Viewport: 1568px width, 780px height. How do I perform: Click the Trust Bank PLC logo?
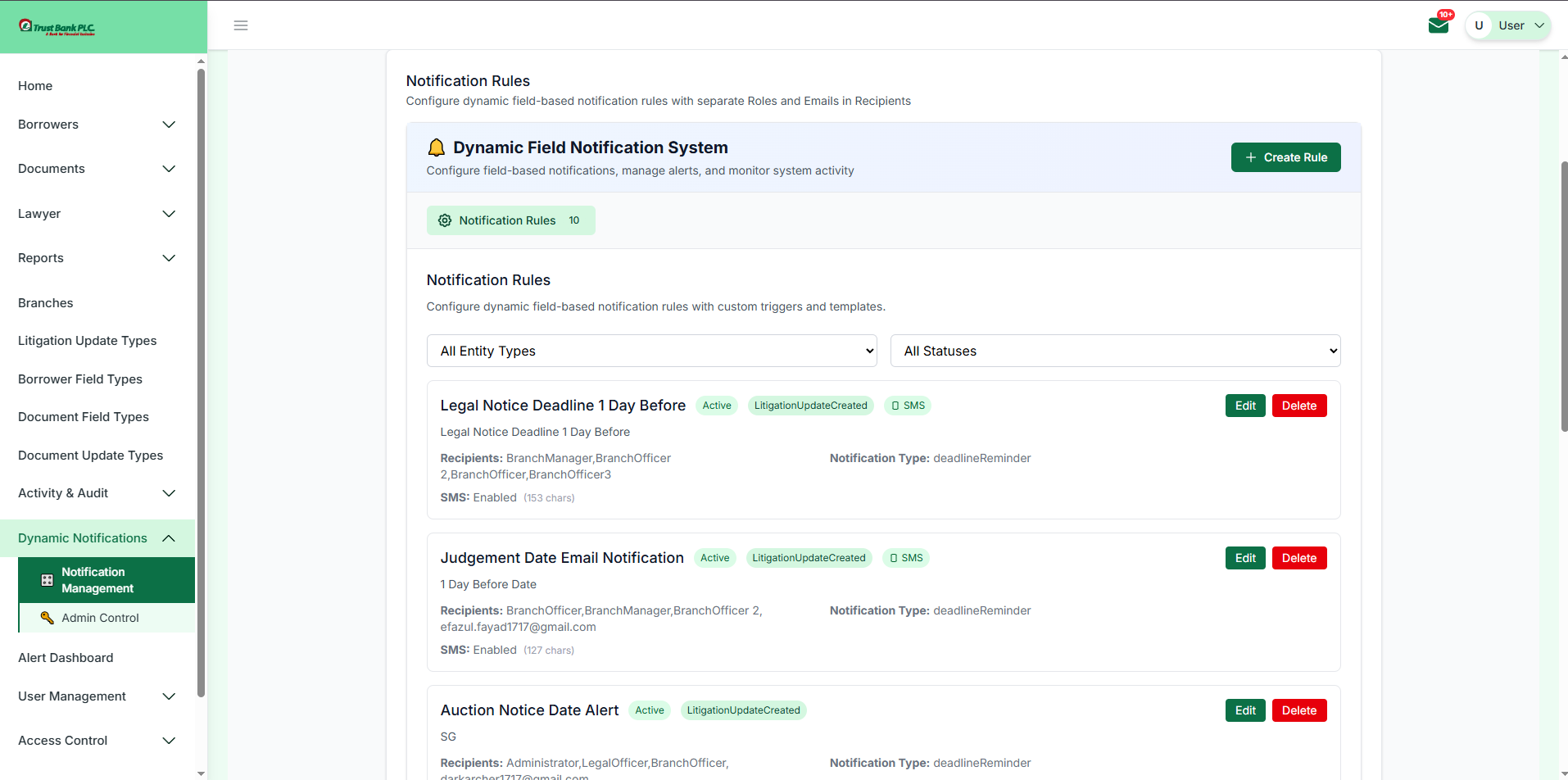[x=57, y=27]
